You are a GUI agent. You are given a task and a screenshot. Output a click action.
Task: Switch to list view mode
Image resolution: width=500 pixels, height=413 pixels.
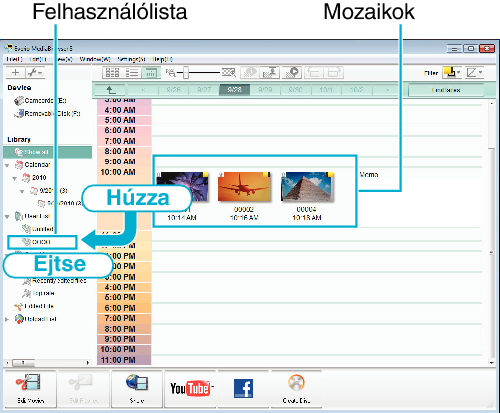[132, 73]
